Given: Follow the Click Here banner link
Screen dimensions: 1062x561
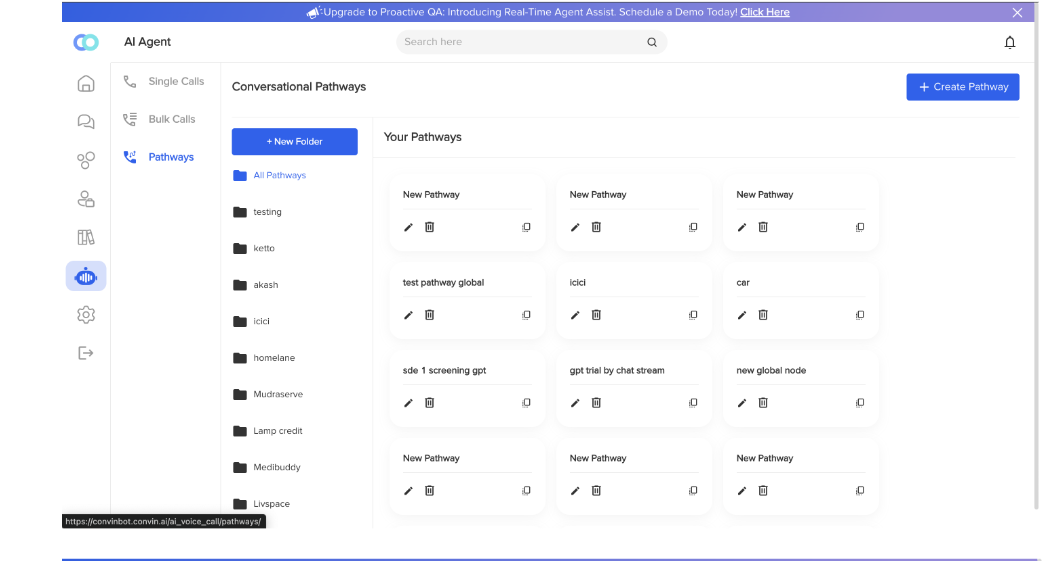Looking at the screenshot, I should coord(765,12).
